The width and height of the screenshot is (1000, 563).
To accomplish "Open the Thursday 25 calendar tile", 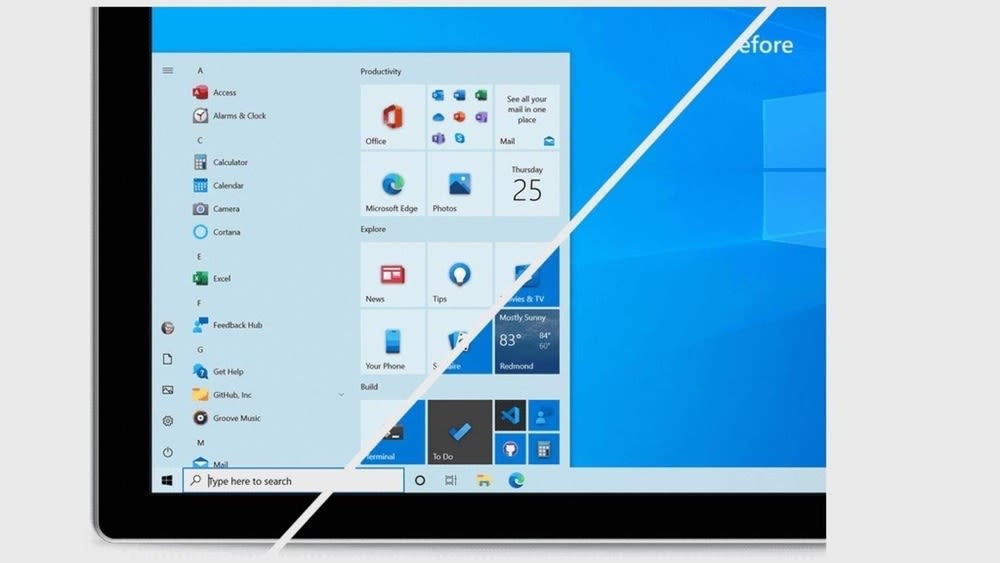I will tap(527, 184).
